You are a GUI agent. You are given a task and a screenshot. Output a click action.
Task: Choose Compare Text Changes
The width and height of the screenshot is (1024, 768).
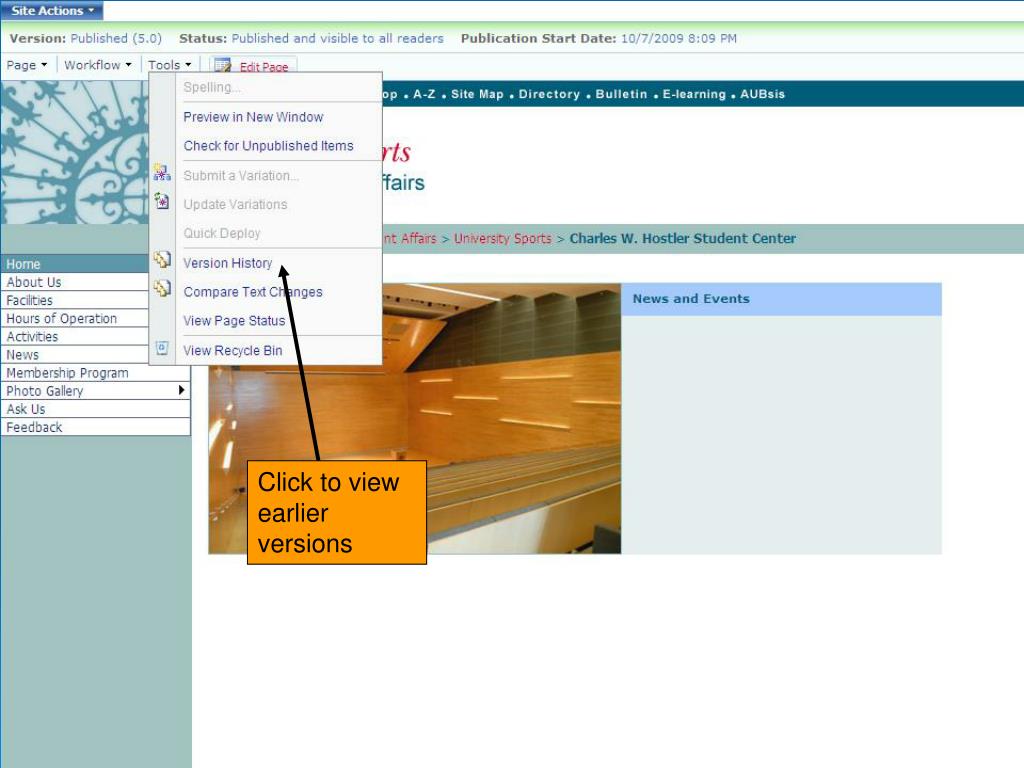pos(253,292)
